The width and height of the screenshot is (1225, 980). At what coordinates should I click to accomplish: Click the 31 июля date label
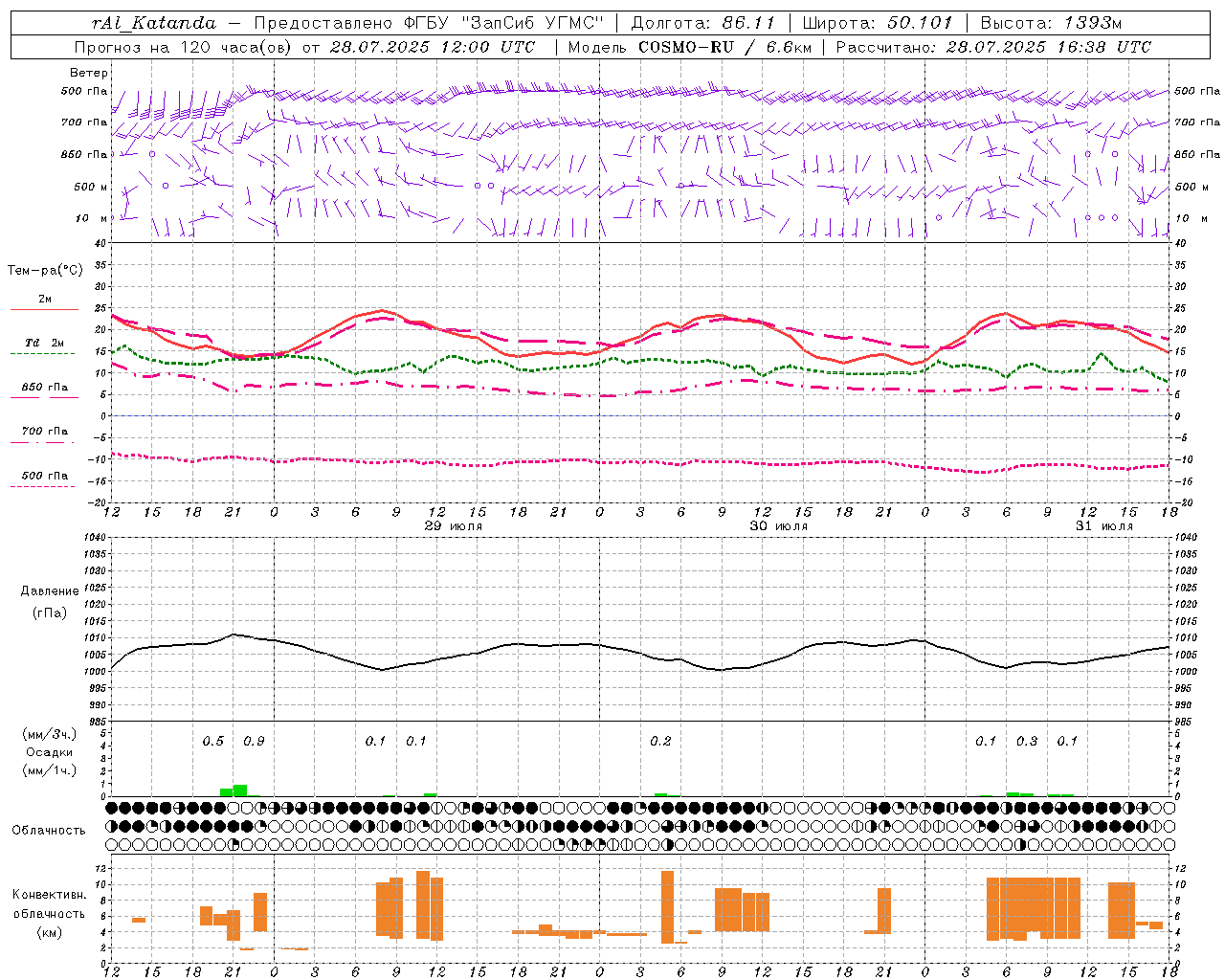(1103, 526)
